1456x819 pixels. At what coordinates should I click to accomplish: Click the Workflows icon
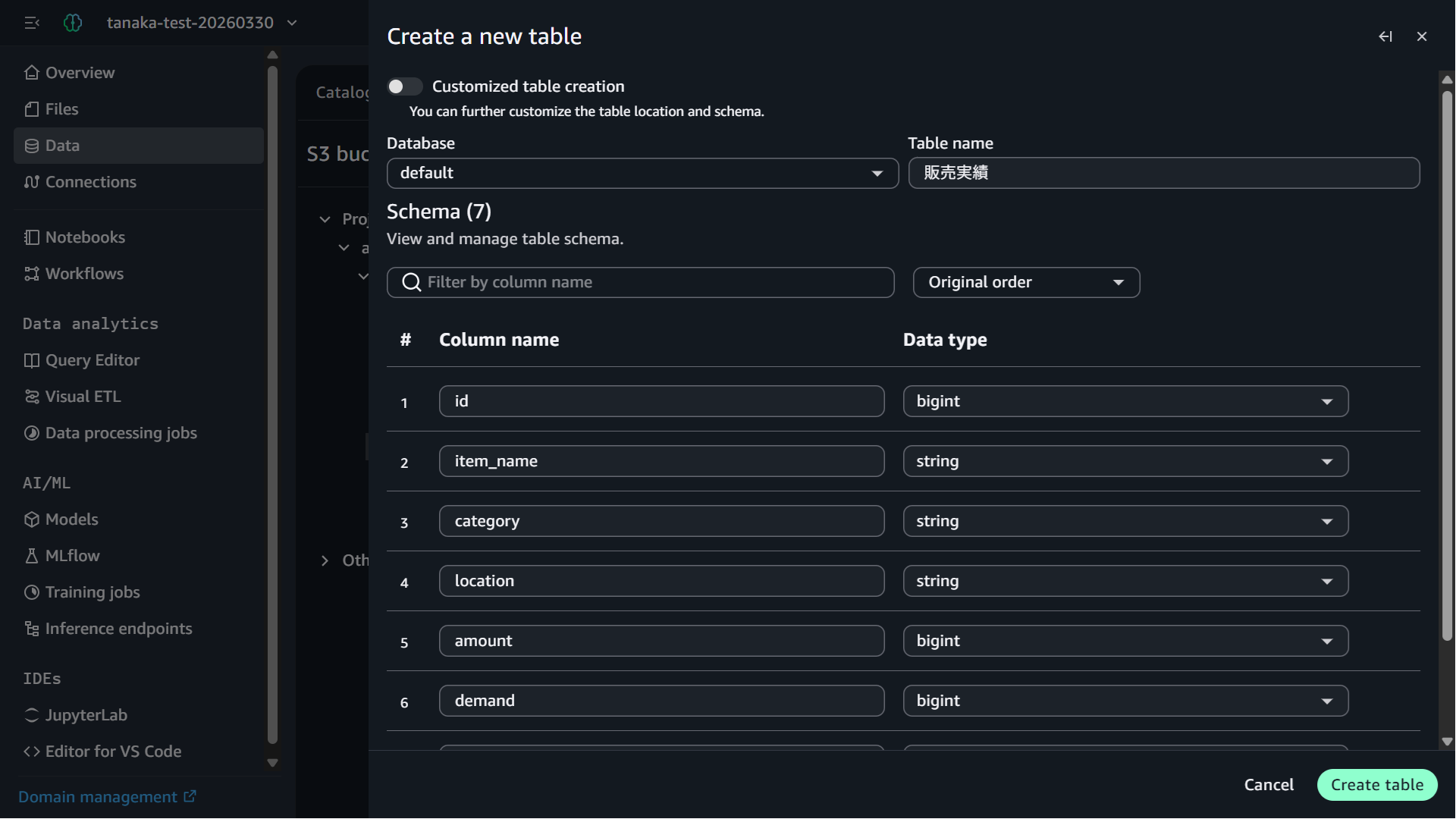click(x=31, y=274)
